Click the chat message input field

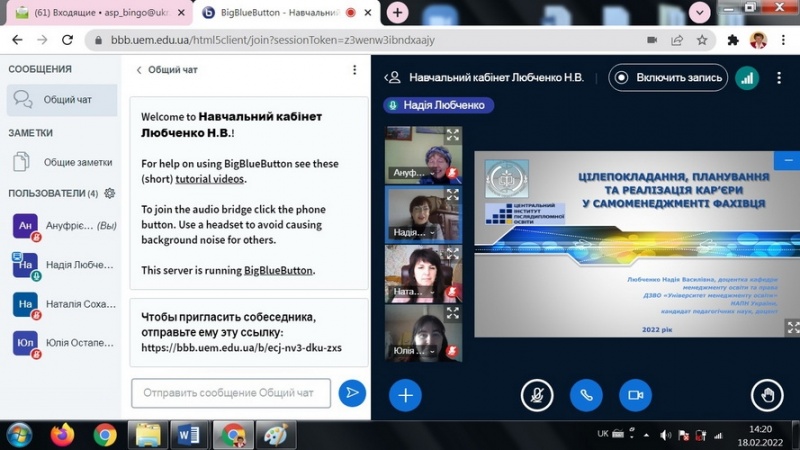point(231,393)
